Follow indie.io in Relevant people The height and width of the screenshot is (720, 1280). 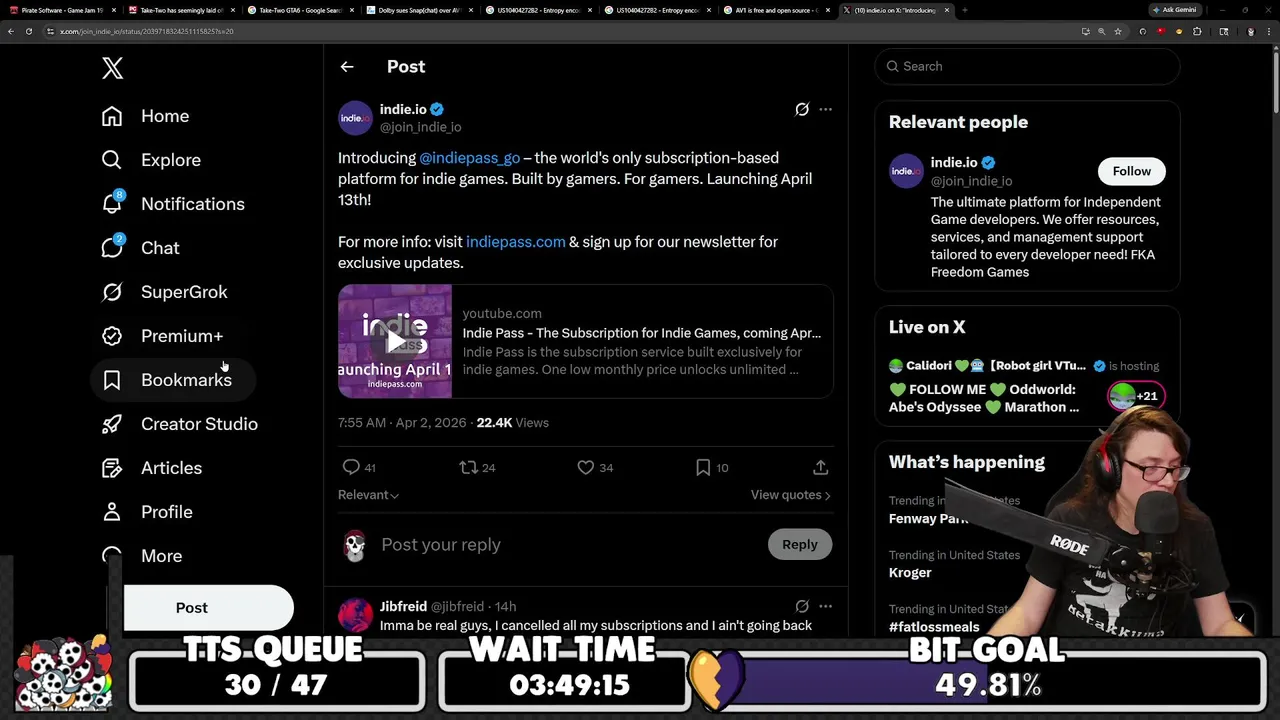point(1132,171)
